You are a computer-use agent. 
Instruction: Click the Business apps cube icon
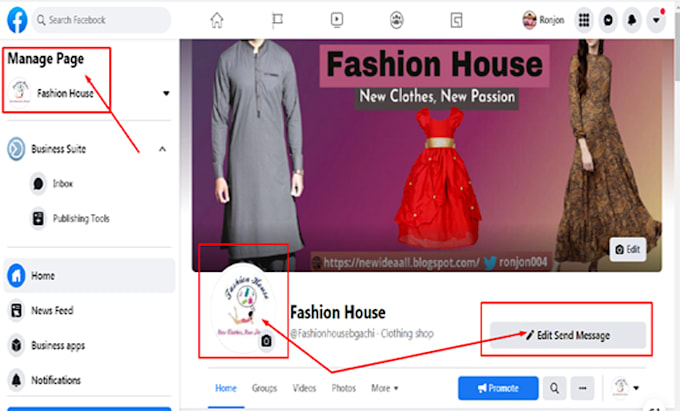coord(16,346)
